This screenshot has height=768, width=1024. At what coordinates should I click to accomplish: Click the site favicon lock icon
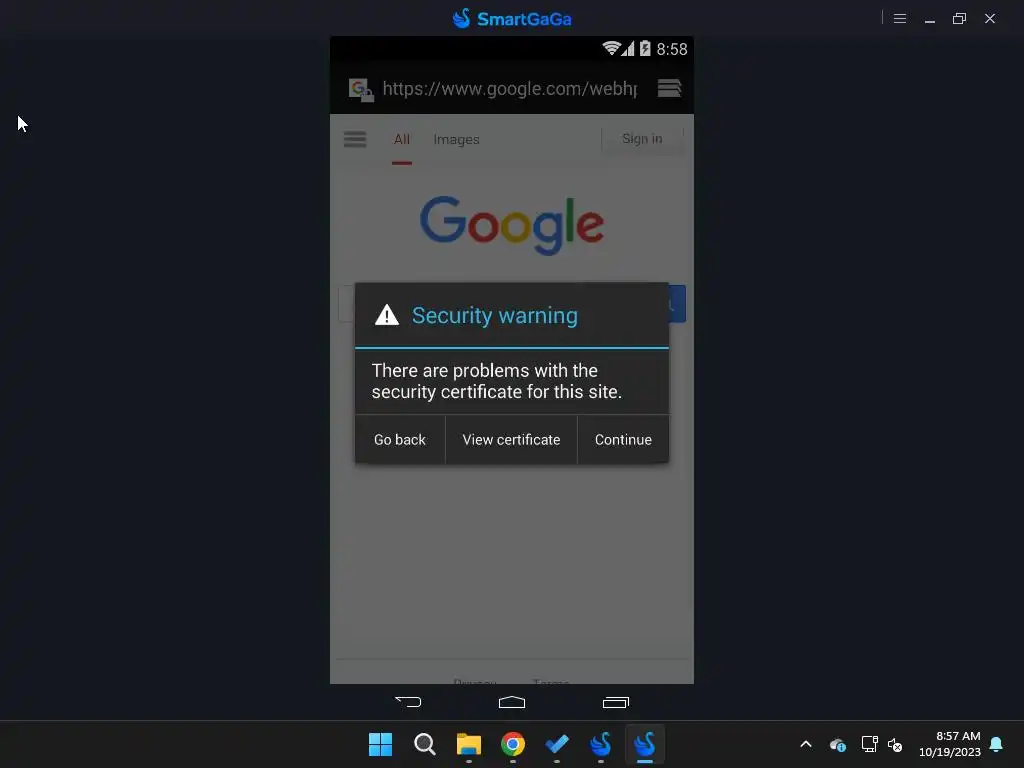(361, 90)
